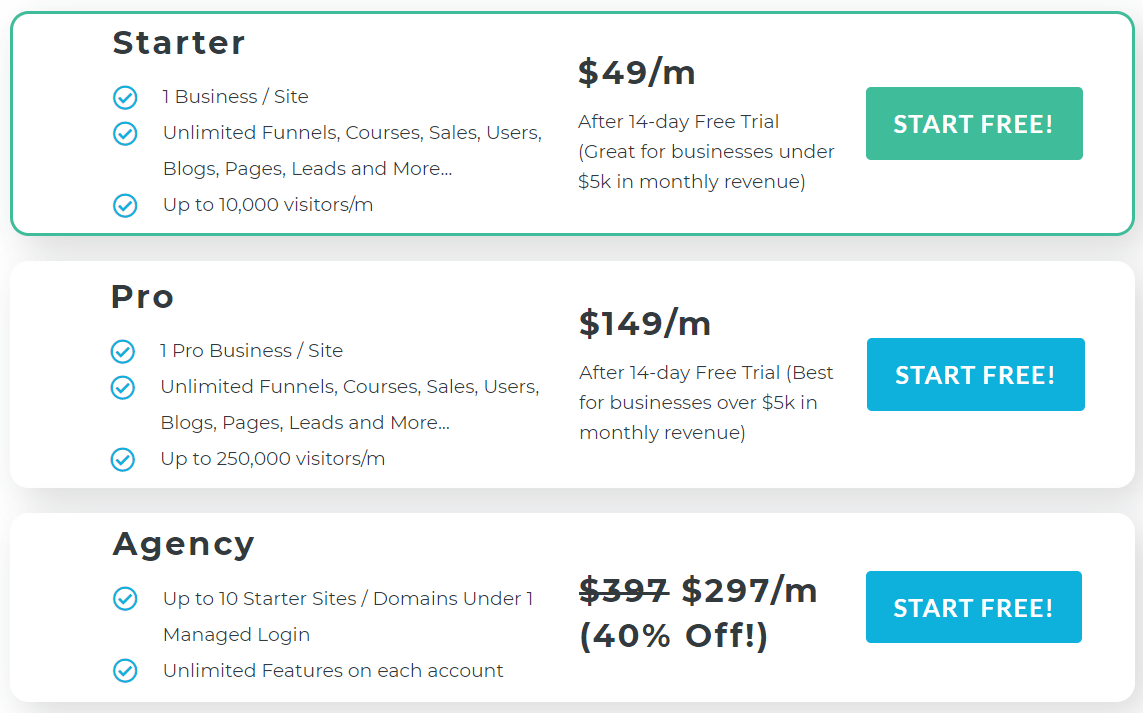Click the 'Unlimited Features on each account' text
This screenshot has width=1143, height=713.
click(x=333, y=671)
